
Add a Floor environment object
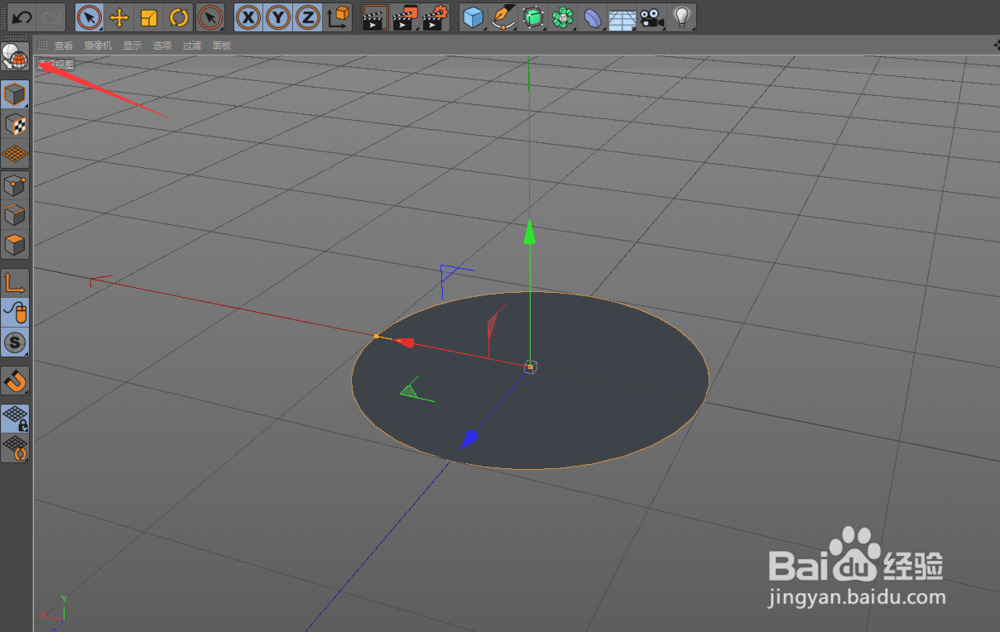click(x=622, y=18)
